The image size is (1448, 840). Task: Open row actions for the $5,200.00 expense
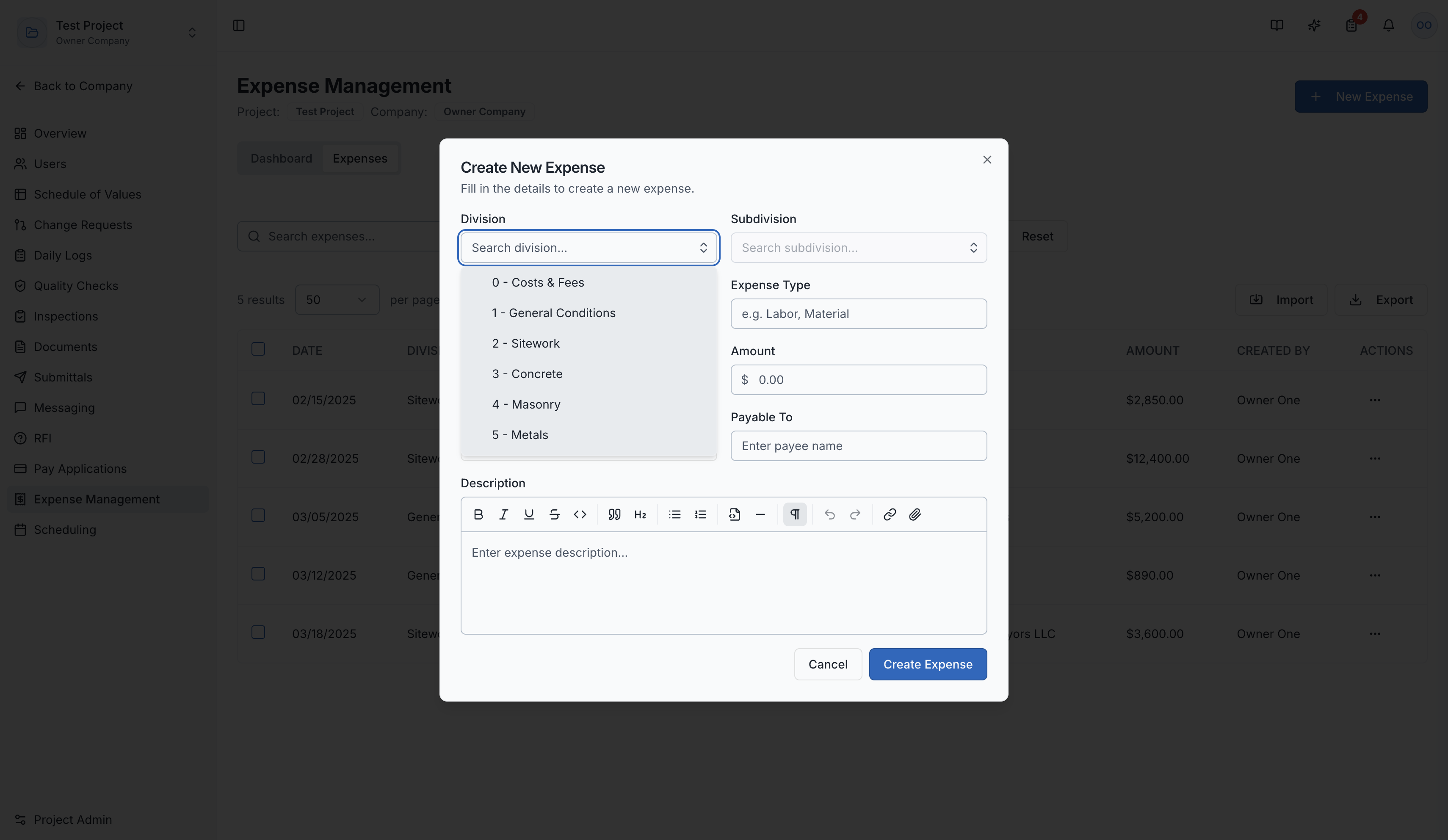[1374, 517]
